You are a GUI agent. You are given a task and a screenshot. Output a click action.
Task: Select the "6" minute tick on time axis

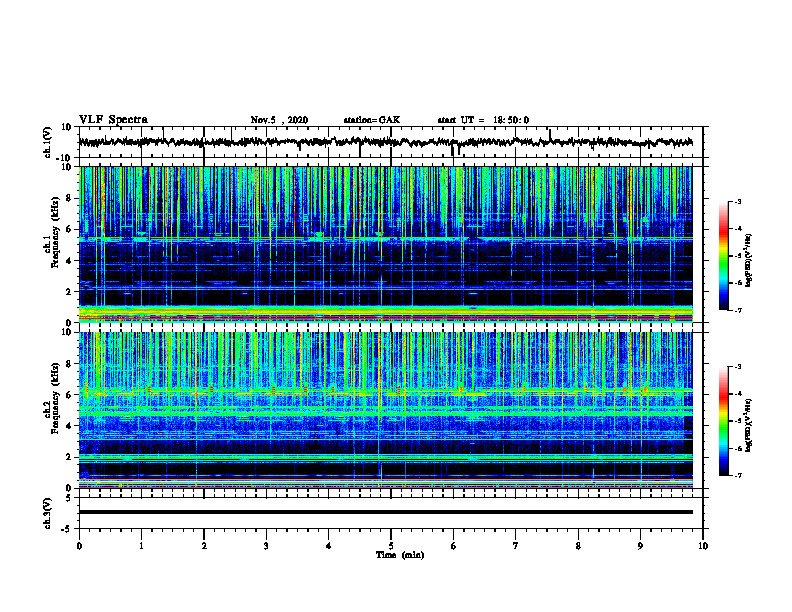point(454,546)
